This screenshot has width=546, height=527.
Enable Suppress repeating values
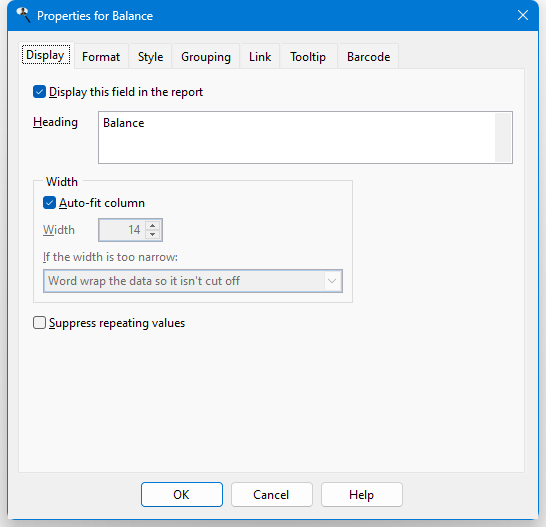(39, 323)
